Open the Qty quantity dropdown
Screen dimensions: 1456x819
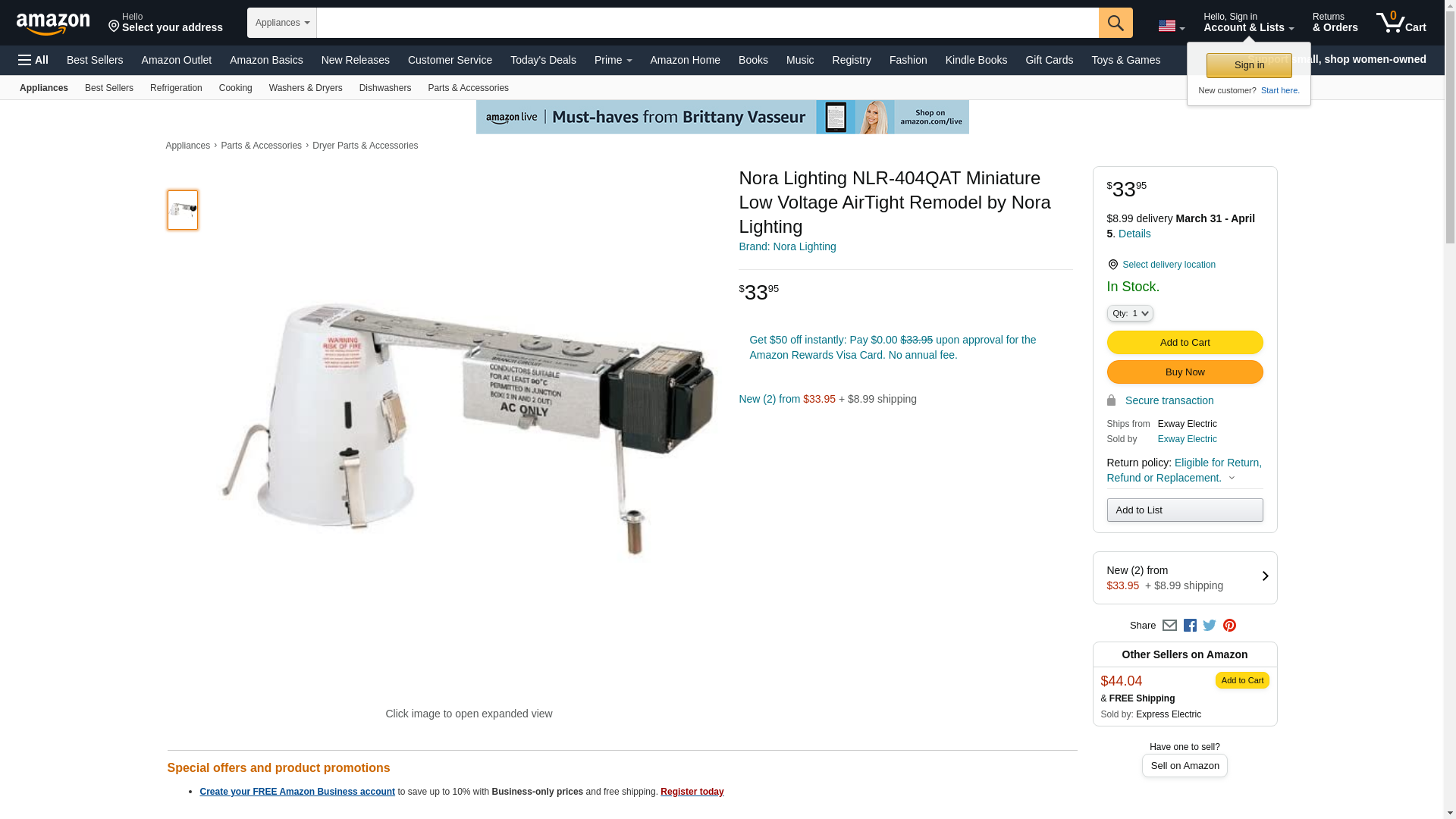(x=1130, y=313)
